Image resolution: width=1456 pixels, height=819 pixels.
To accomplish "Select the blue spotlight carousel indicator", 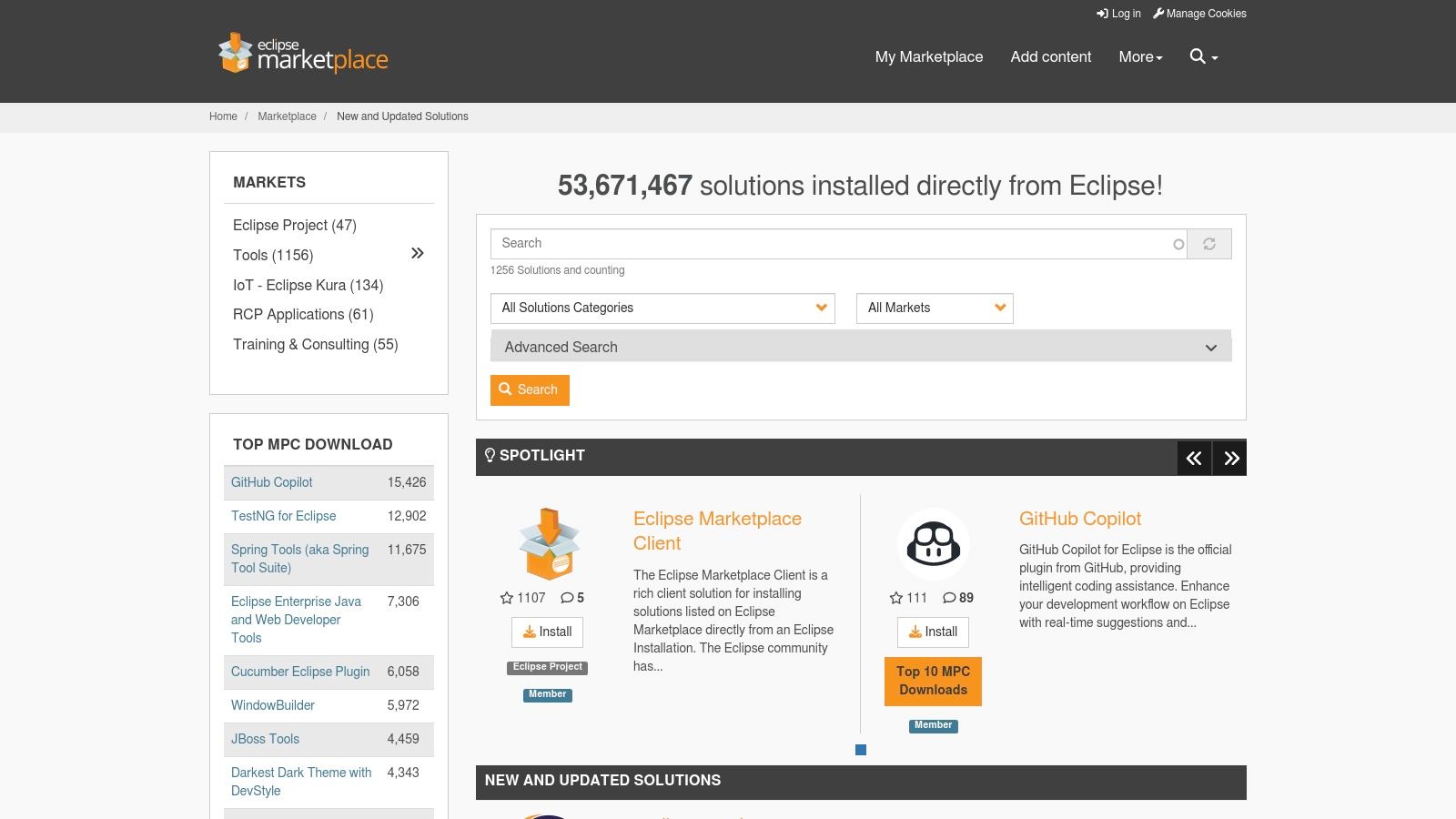I will pyautogui.click(x=861, y=750).
